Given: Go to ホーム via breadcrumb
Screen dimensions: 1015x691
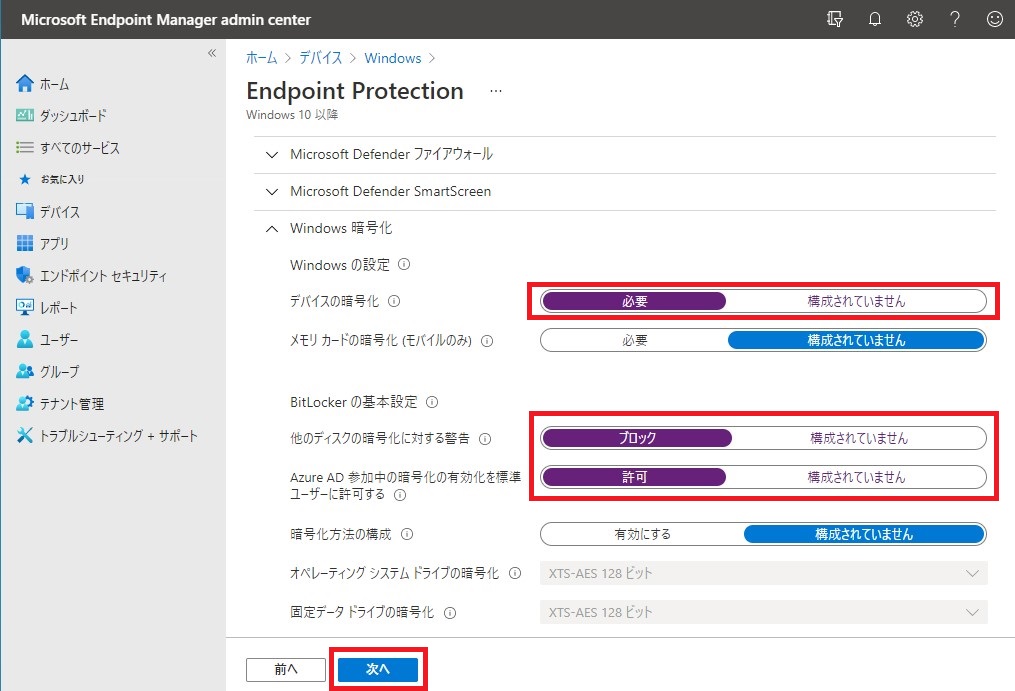Looking at the screenshot, I should (262, 58).
